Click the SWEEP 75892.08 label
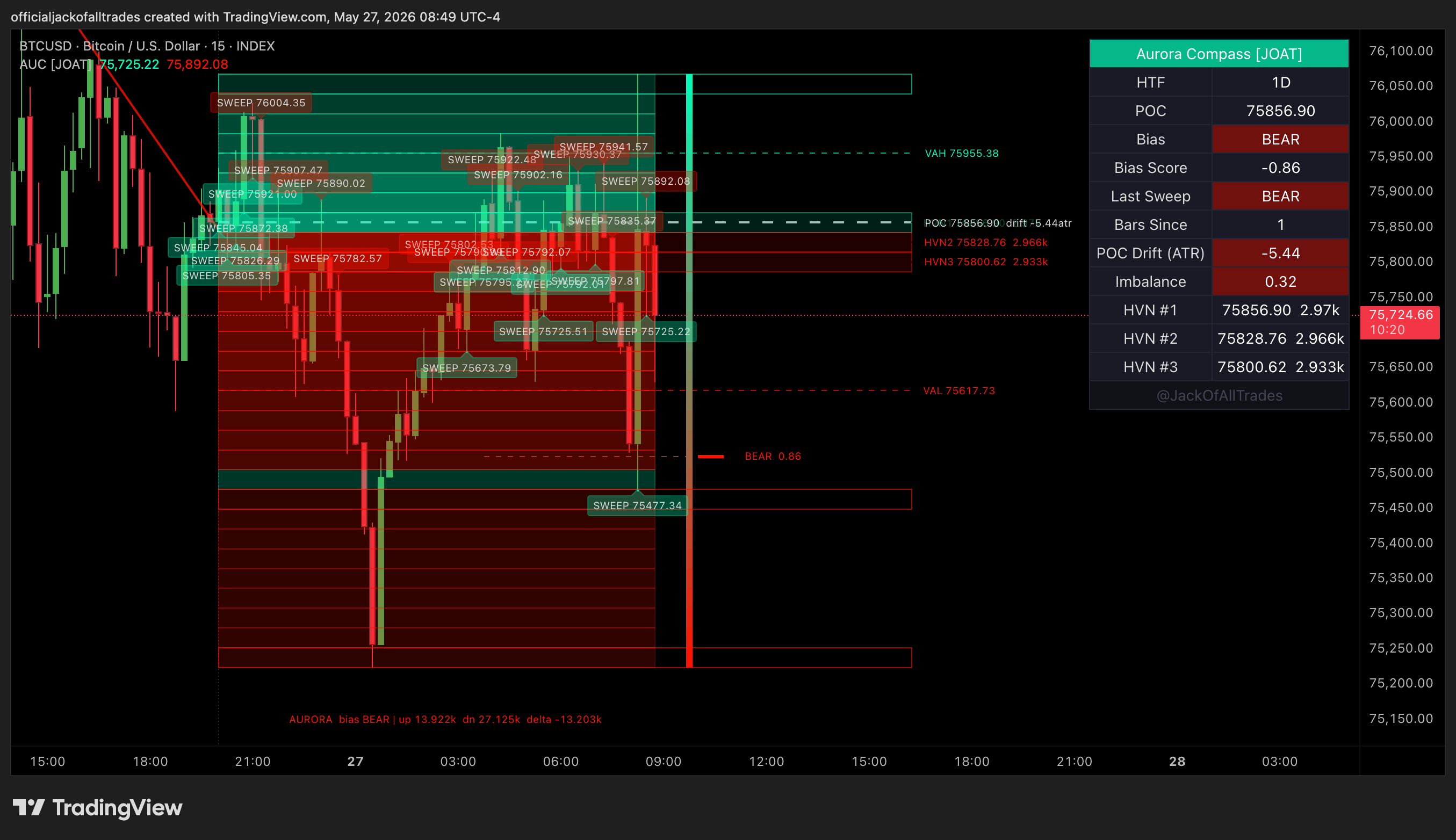Screen dimensions: 1456x840 [646, 181]
